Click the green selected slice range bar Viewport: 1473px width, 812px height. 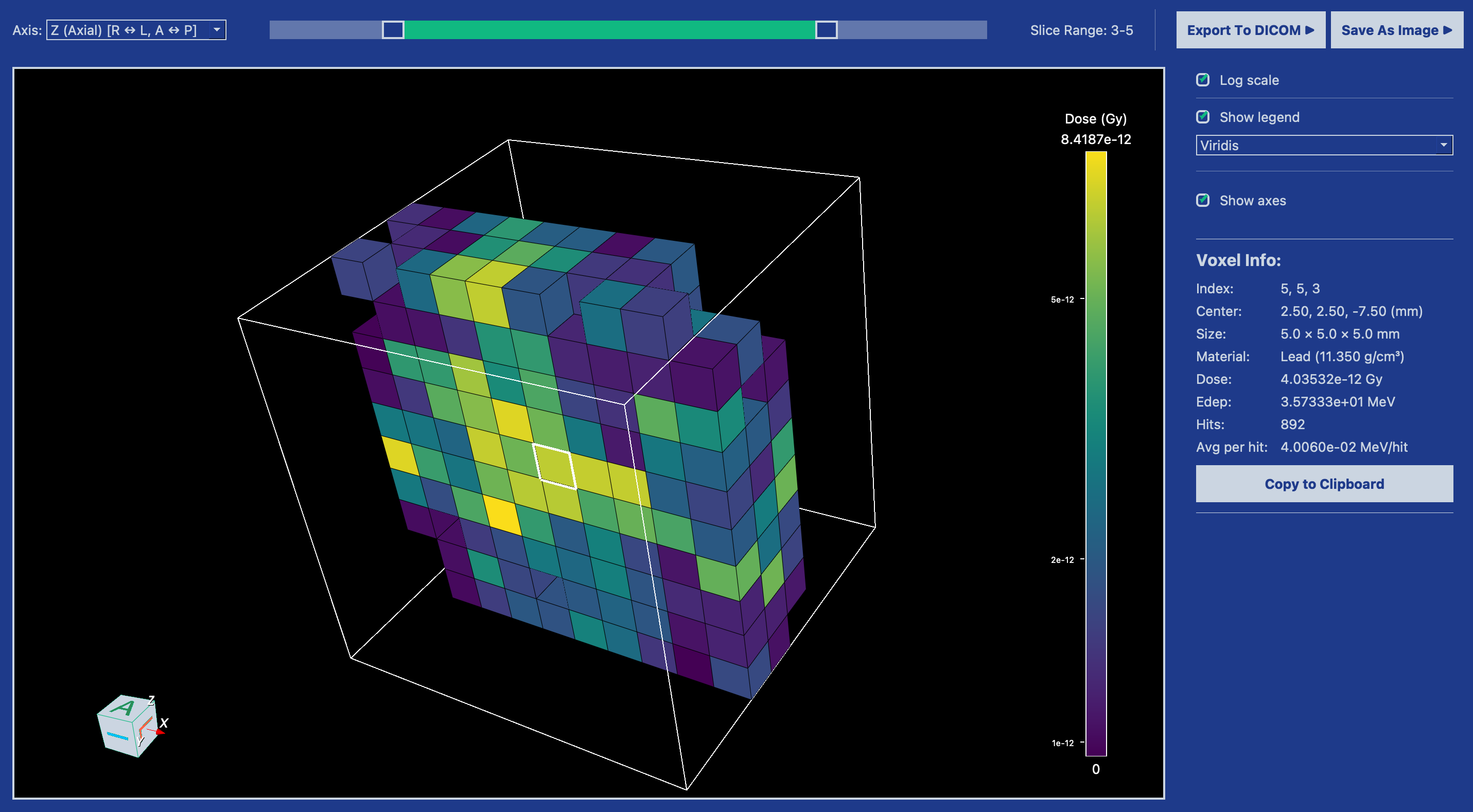point(609,30)
